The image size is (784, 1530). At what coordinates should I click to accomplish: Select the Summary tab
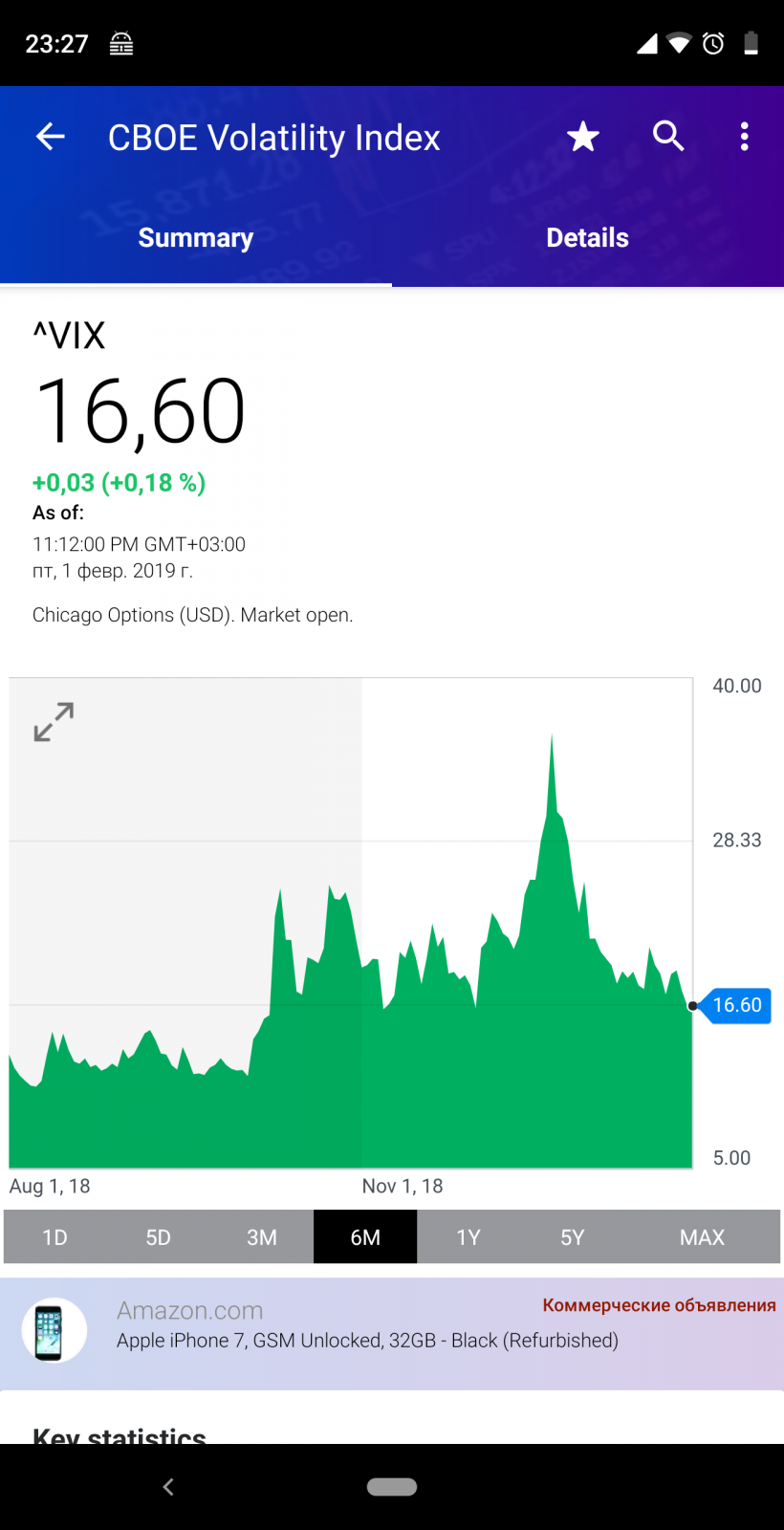point(196,238)
